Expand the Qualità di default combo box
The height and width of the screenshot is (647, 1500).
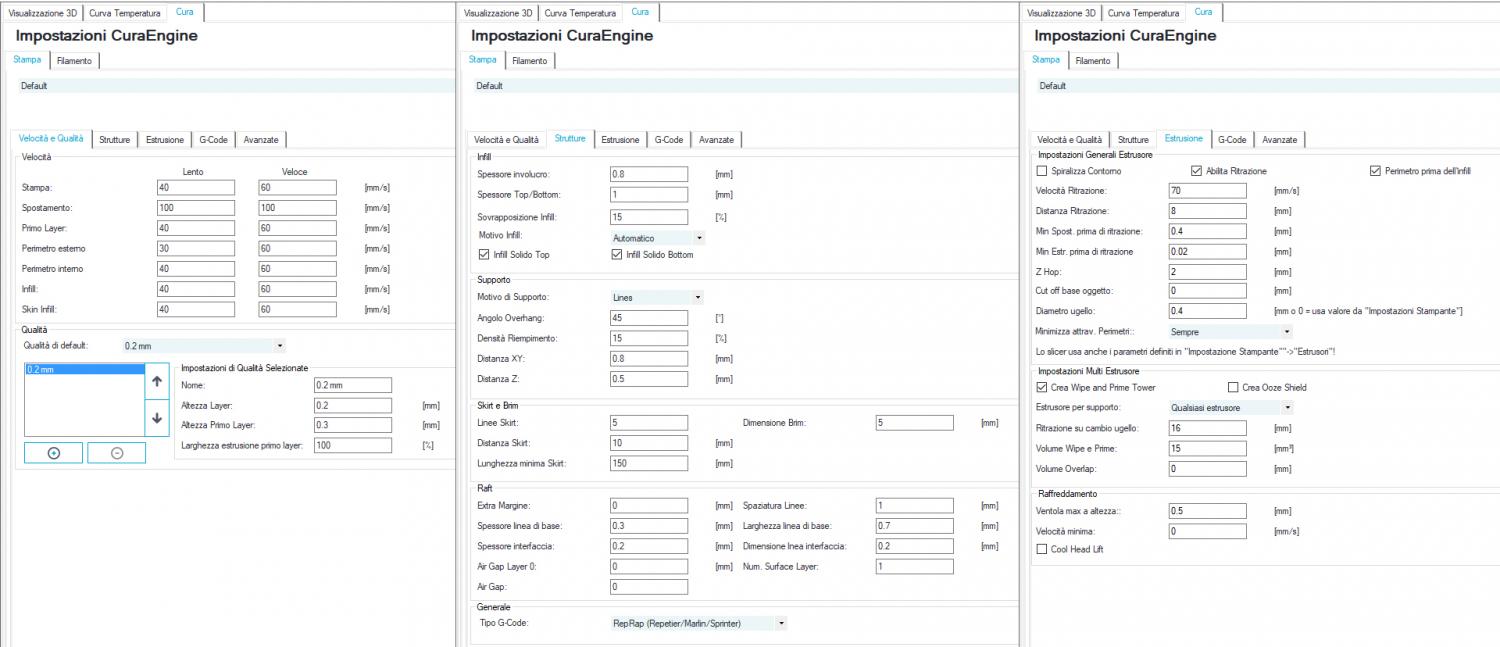(203, 346)
